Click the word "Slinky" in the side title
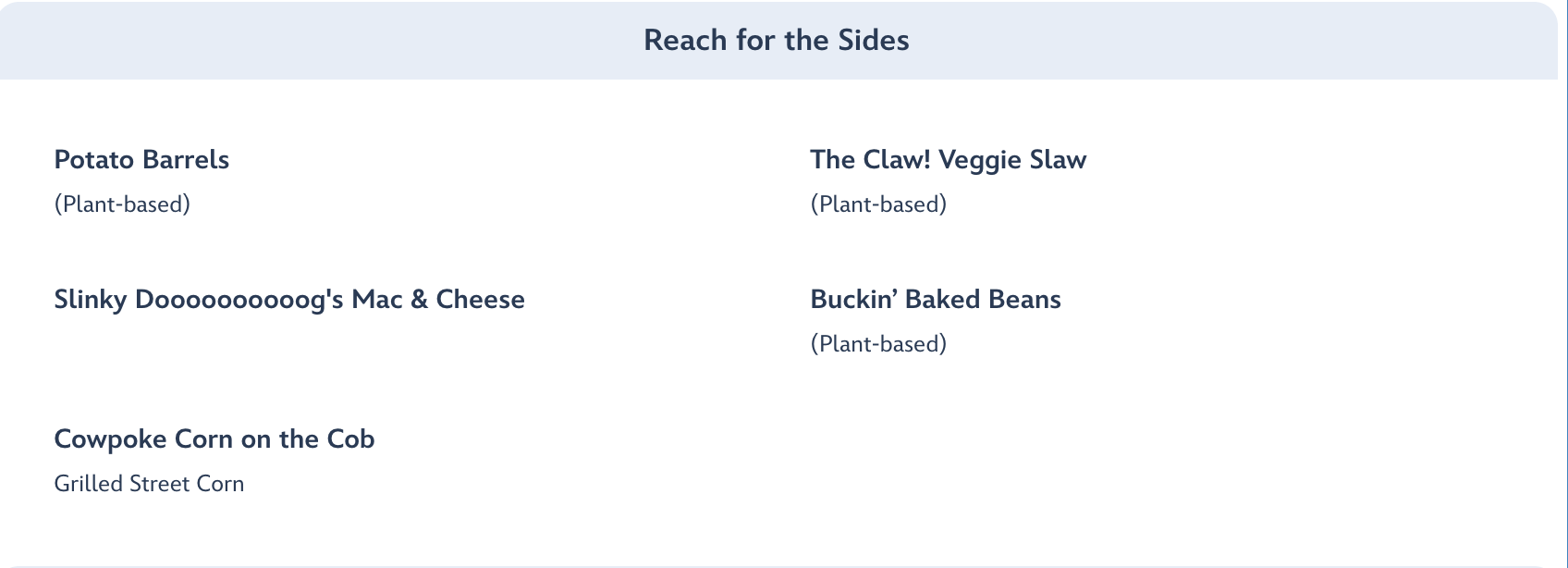Screen dimensions: 1568x568 [90, 300]
